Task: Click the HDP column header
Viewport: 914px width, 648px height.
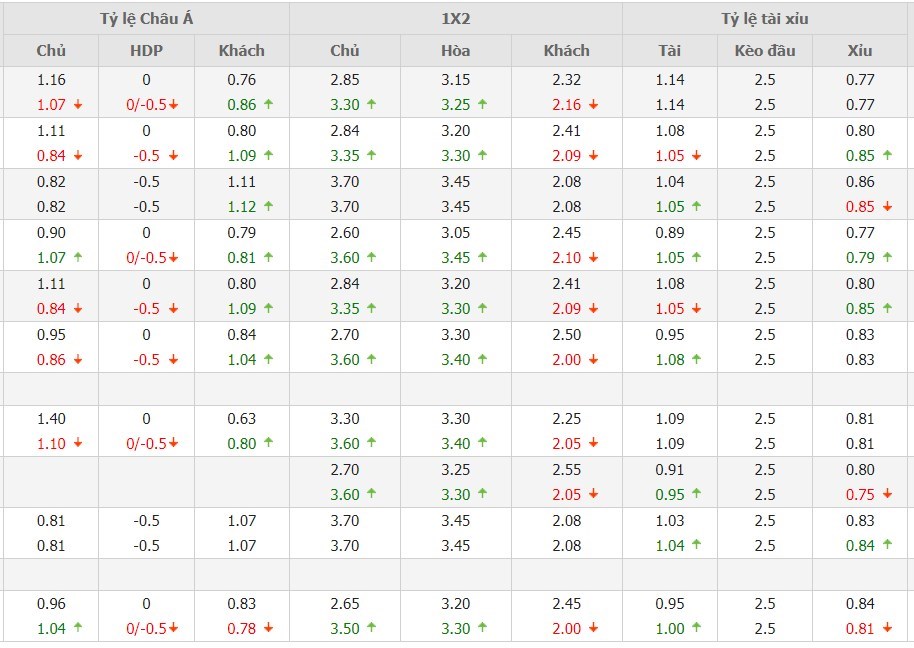Action: pos(146,51)
